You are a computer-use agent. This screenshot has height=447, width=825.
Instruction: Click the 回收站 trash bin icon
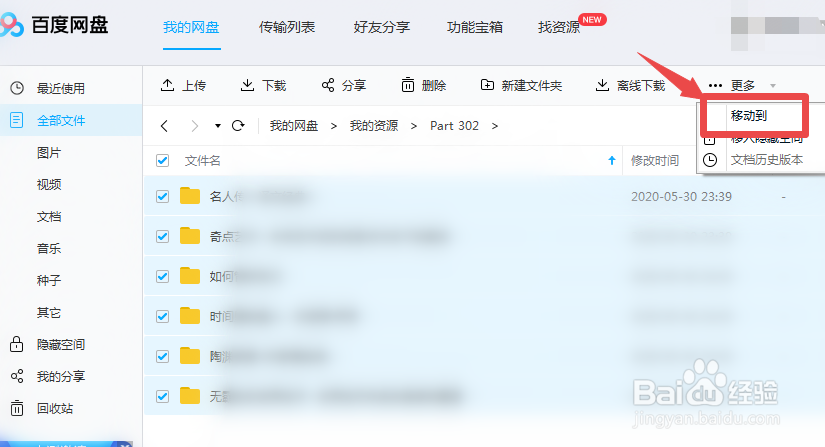17,408
